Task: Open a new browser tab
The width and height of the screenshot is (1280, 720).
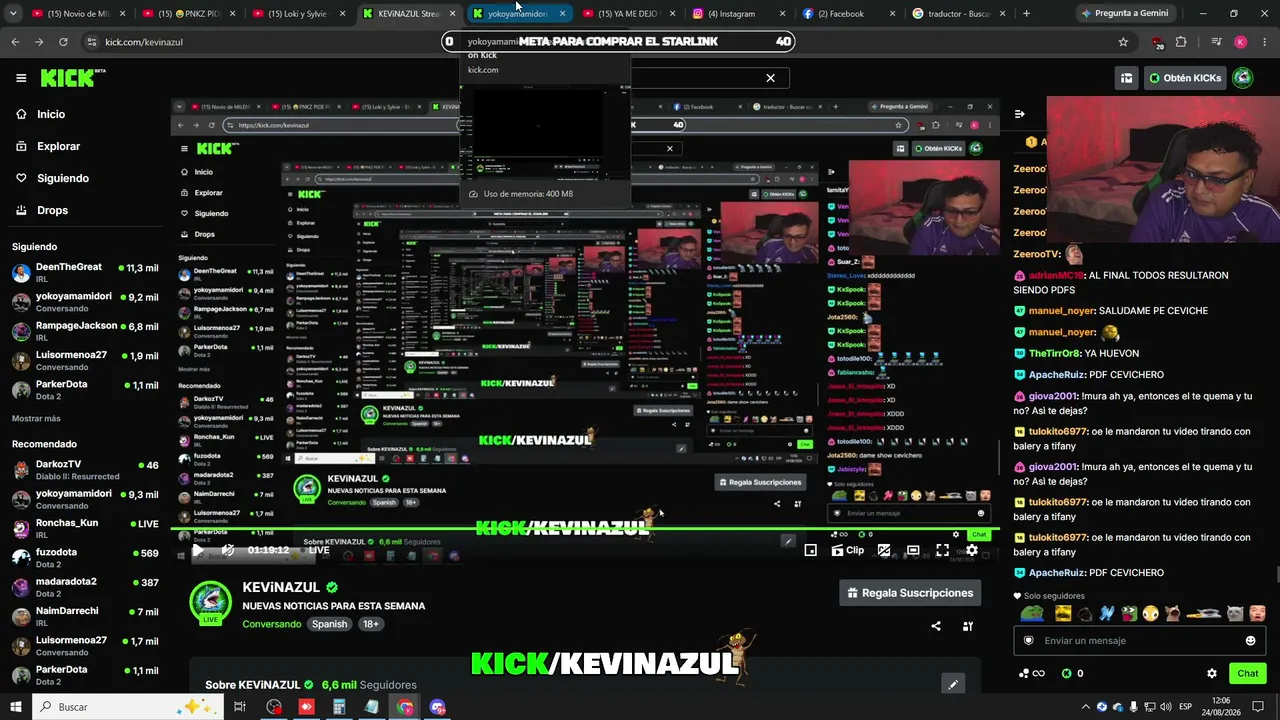Action: coord(1026,14)
